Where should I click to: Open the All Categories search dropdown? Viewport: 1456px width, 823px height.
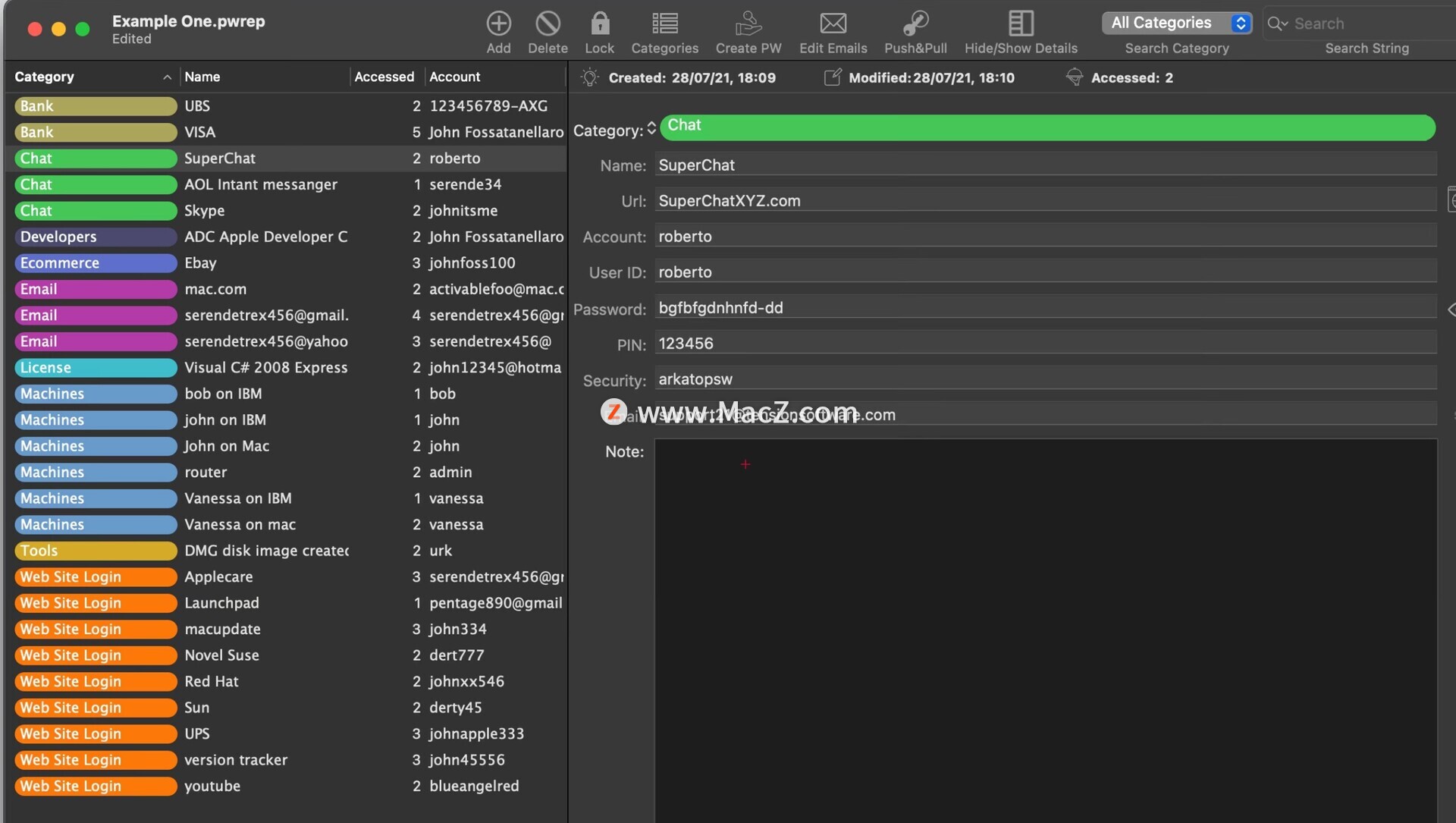click(1176, 23)
